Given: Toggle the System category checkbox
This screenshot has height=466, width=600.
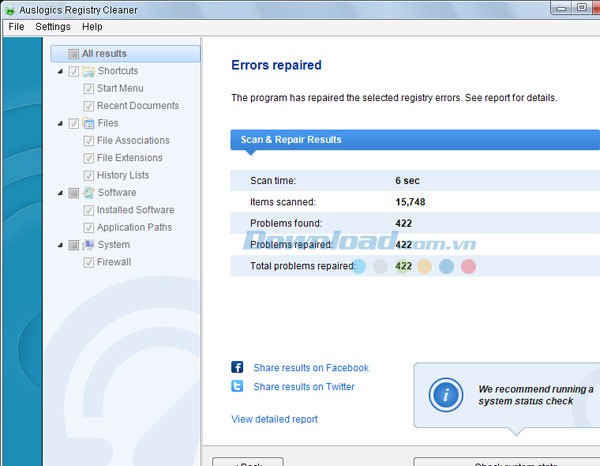Looking at the screenshot, I should pyautogui.click(x=73, y=245).
